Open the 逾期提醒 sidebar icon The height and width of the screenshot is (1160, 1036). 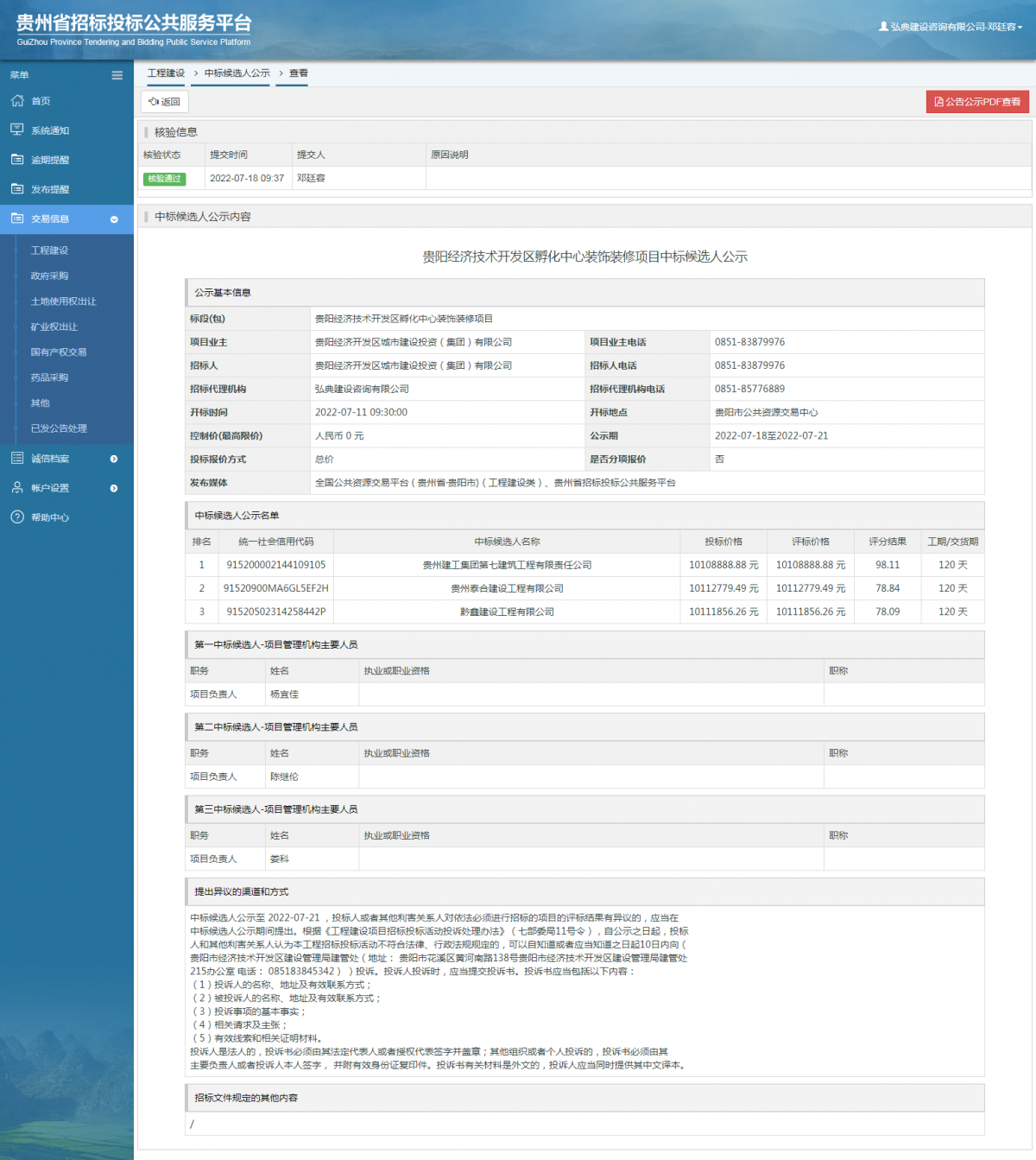[x=17, y=159]
